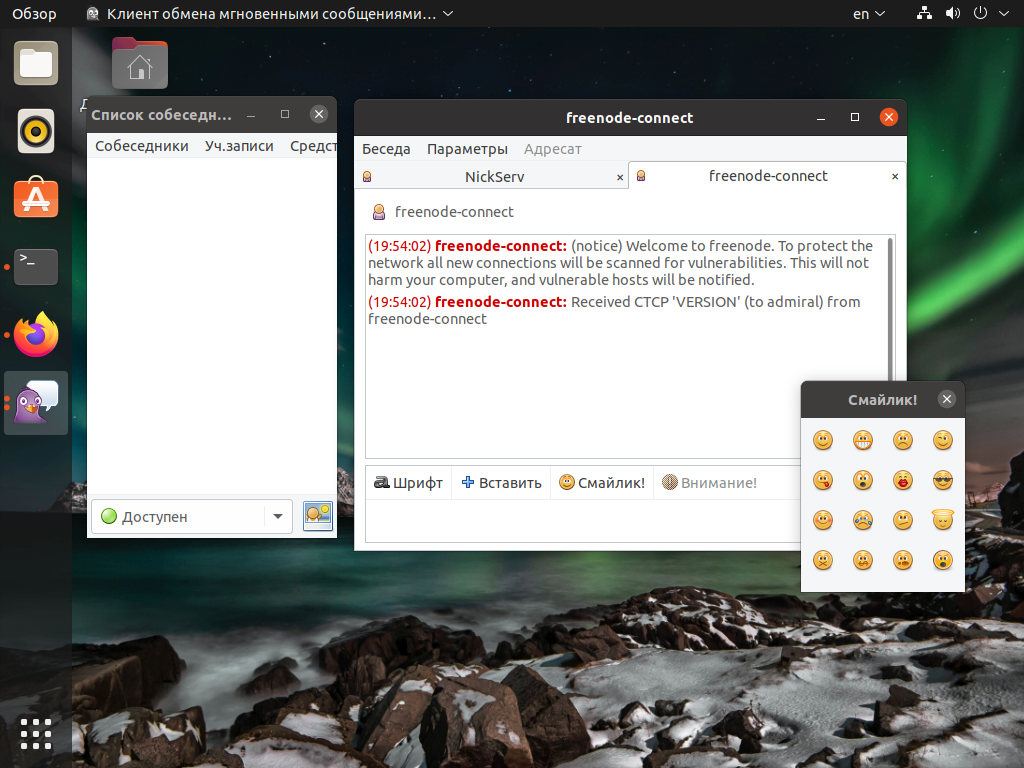
Task: Launch Firefox from the dock
Action: 36,334
